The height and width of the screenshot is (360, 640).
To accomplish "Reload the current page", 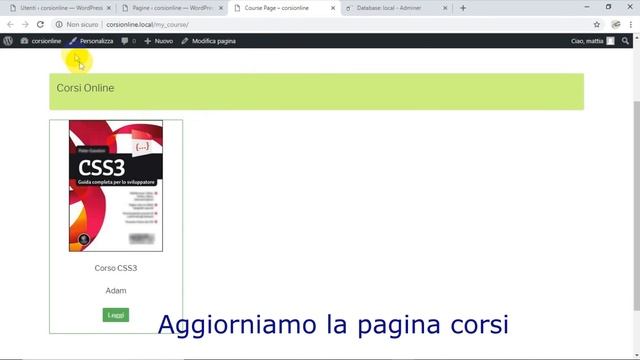I will (x=40, y=24).
